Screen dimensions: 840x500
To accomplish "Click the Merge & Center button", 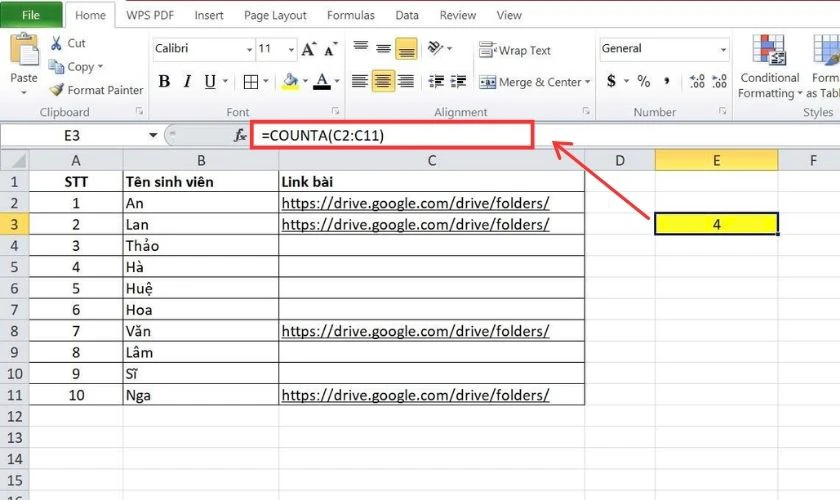I will pyautogui.click(x=534, y=82).
